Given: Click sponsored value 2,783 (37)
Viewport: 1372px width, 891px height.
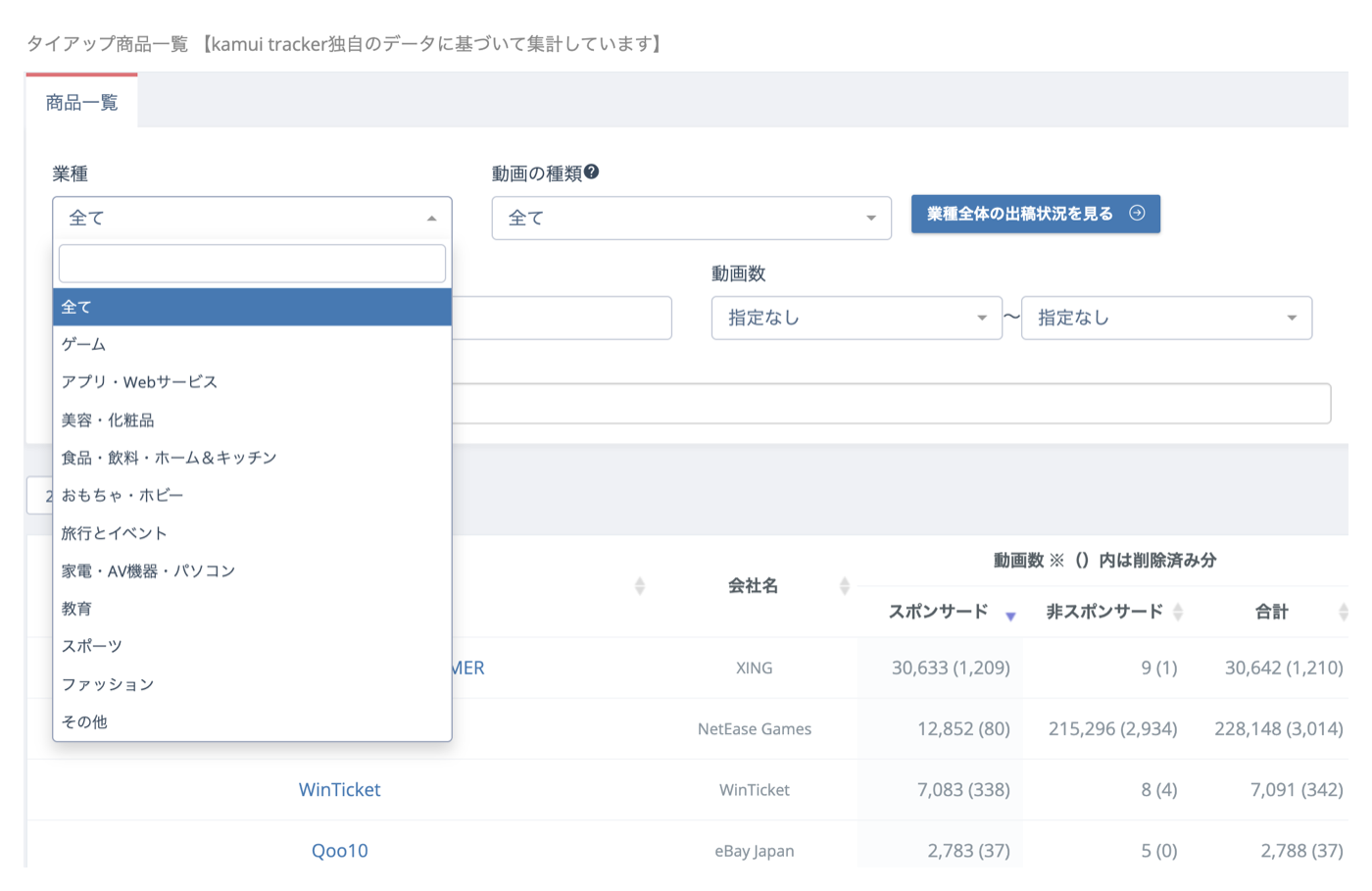Looking at the screenshot, I should [968, 851].
